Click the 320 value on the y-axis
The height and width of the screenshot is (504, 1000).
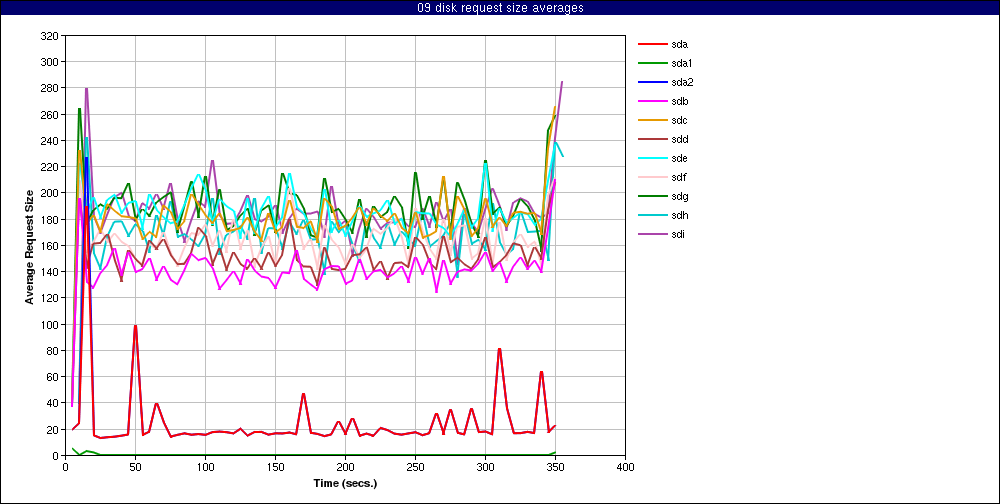click(x=49, y=36)
